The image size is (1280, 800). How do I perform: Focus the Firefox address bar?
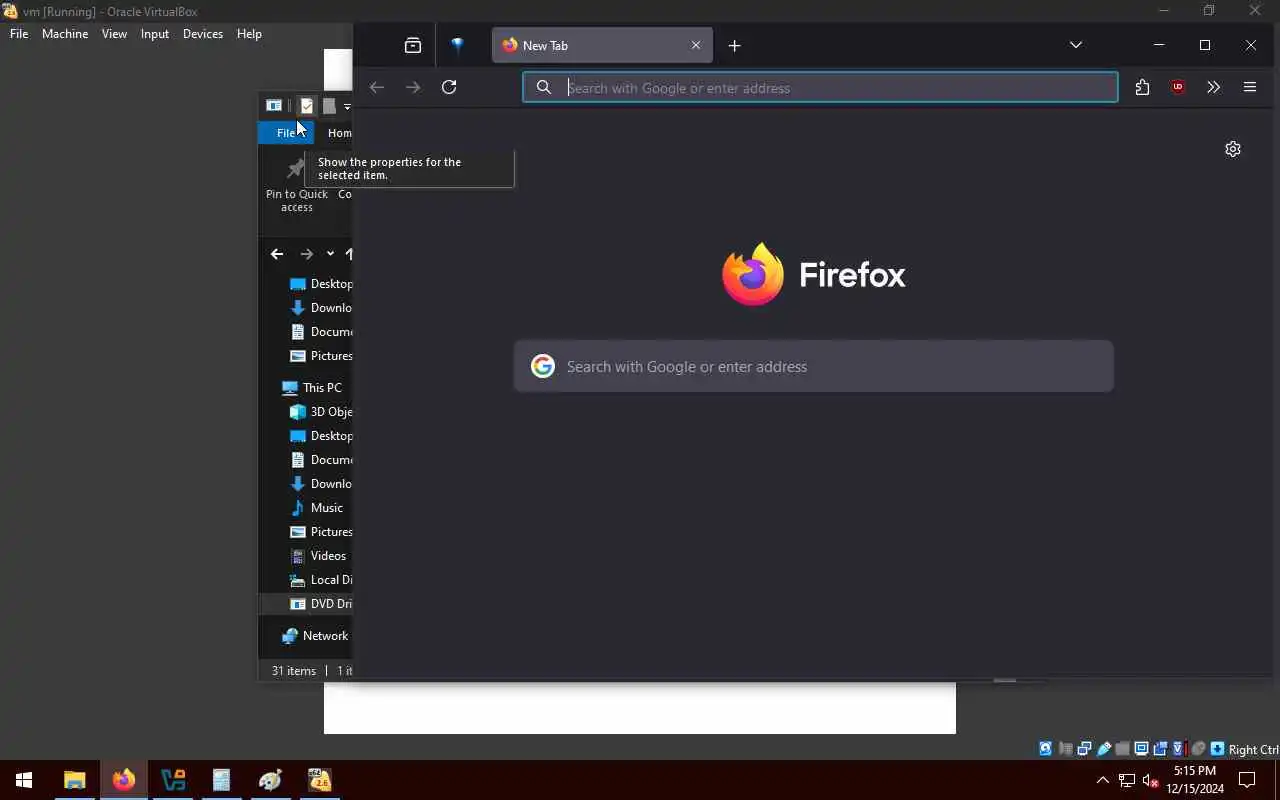(820, 87)
